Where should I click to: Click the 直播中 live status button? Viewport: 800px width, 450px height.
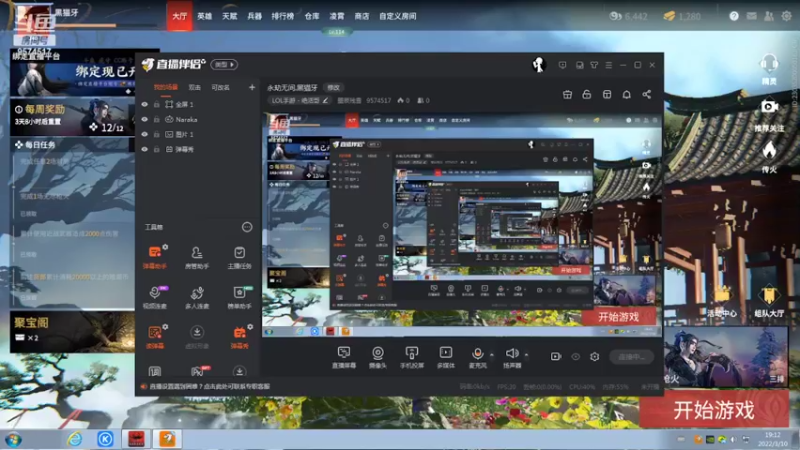pos(632,357)
